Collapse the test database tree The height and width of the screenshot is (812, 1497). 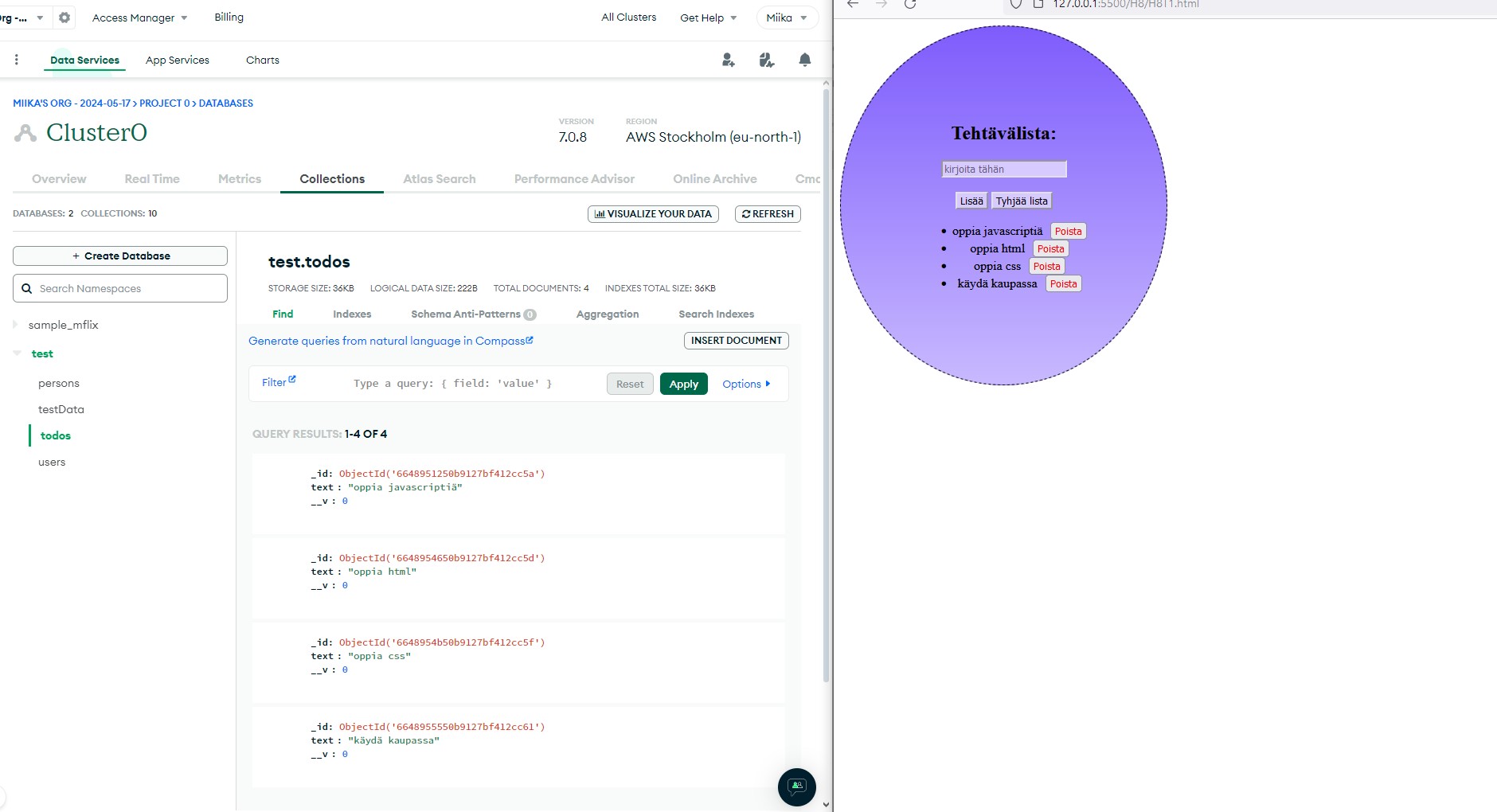click(18, 353)
